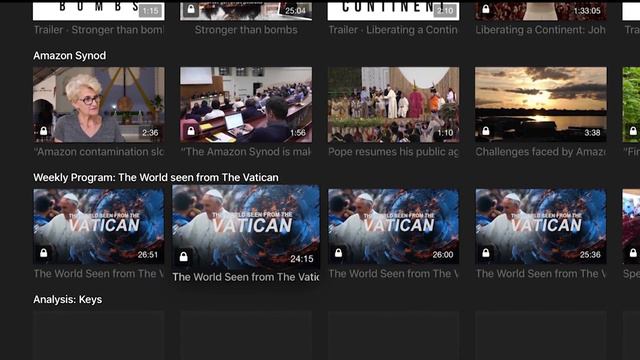Click lock icon on the 3:38 sunset video

(485, 131)
